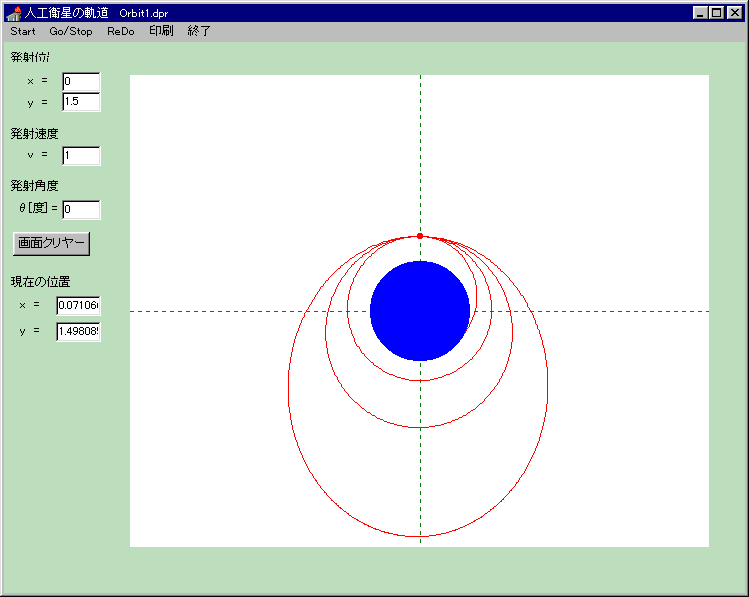749x597 pixels.
Task: Select the launch angle θ input box
Action: (x=81, y=210)
